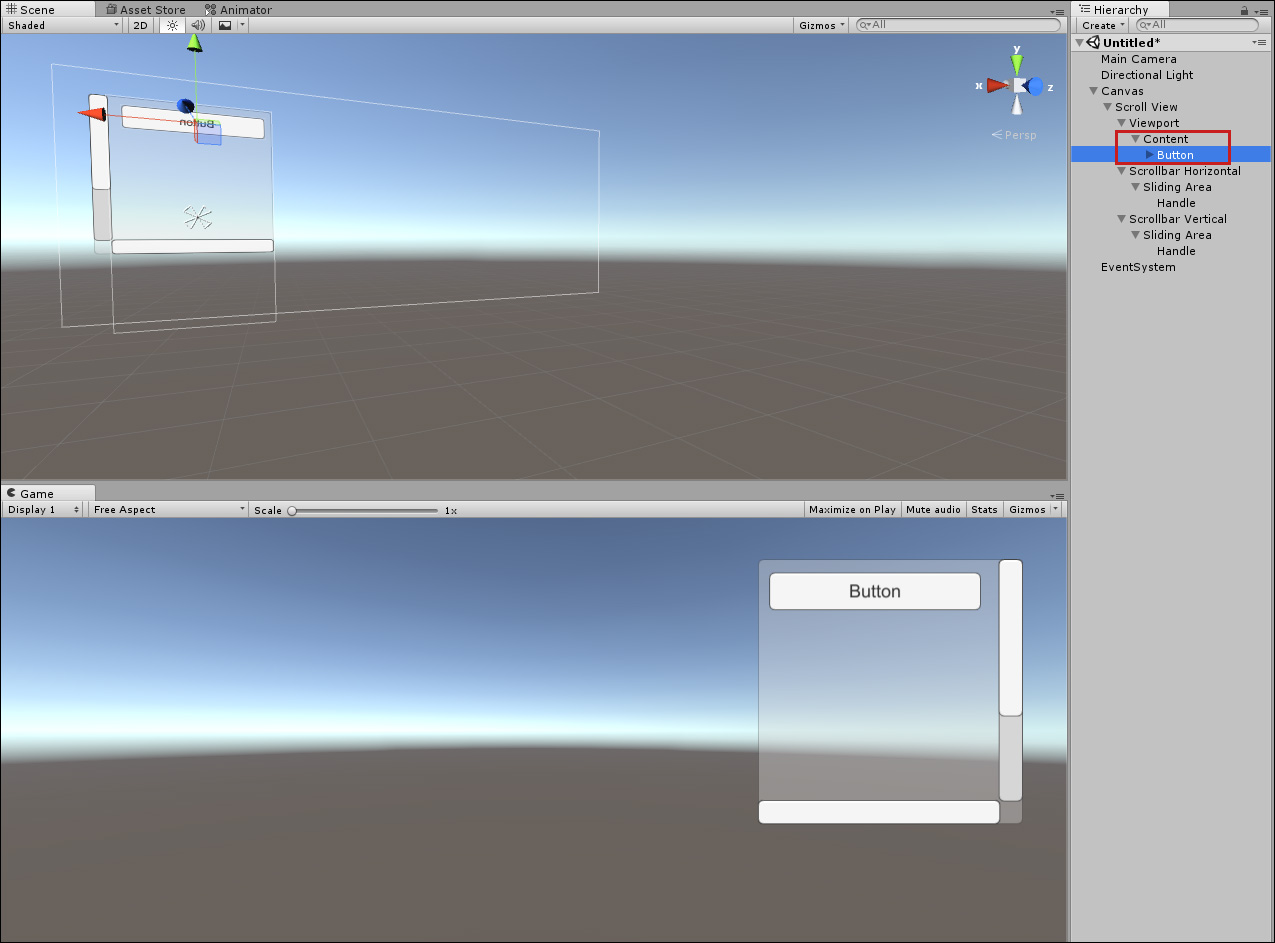Click the horizontal scrollbar handle in Game view
Viewport: 1275px width, 943px height.
pos(879,812)
